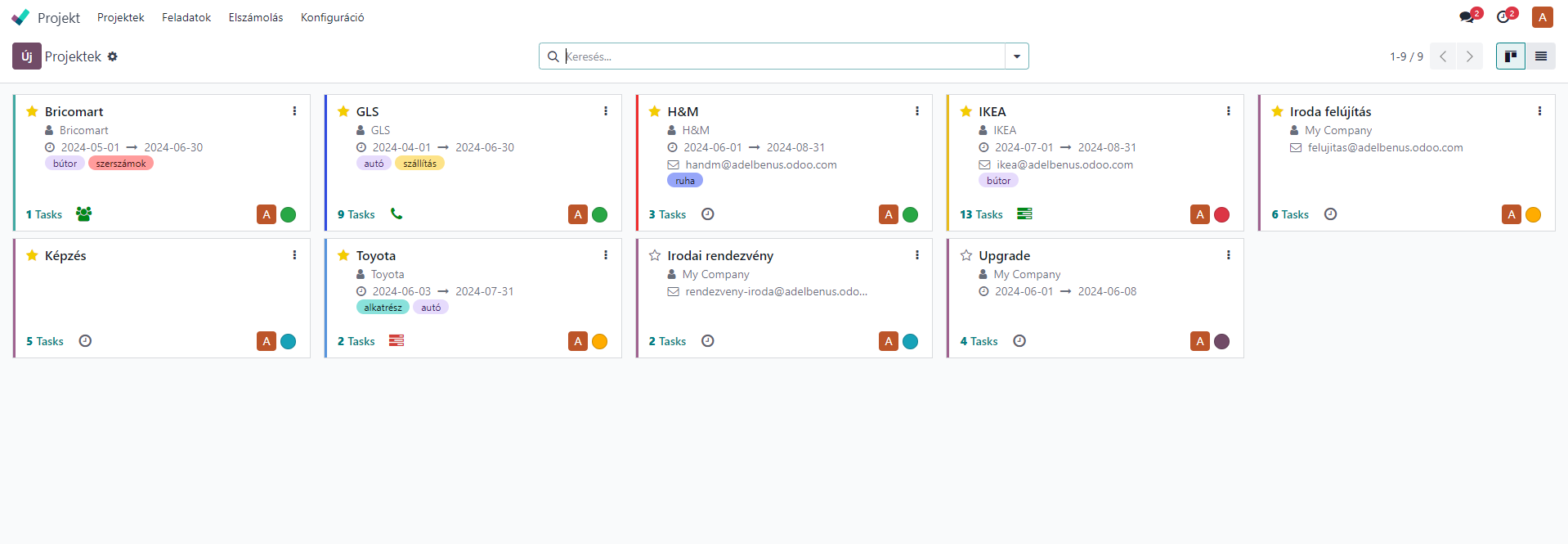This screenshot has height=544, width=1568.
Task: Click the user avatar on the H&M card
Action: click(889, 214)
